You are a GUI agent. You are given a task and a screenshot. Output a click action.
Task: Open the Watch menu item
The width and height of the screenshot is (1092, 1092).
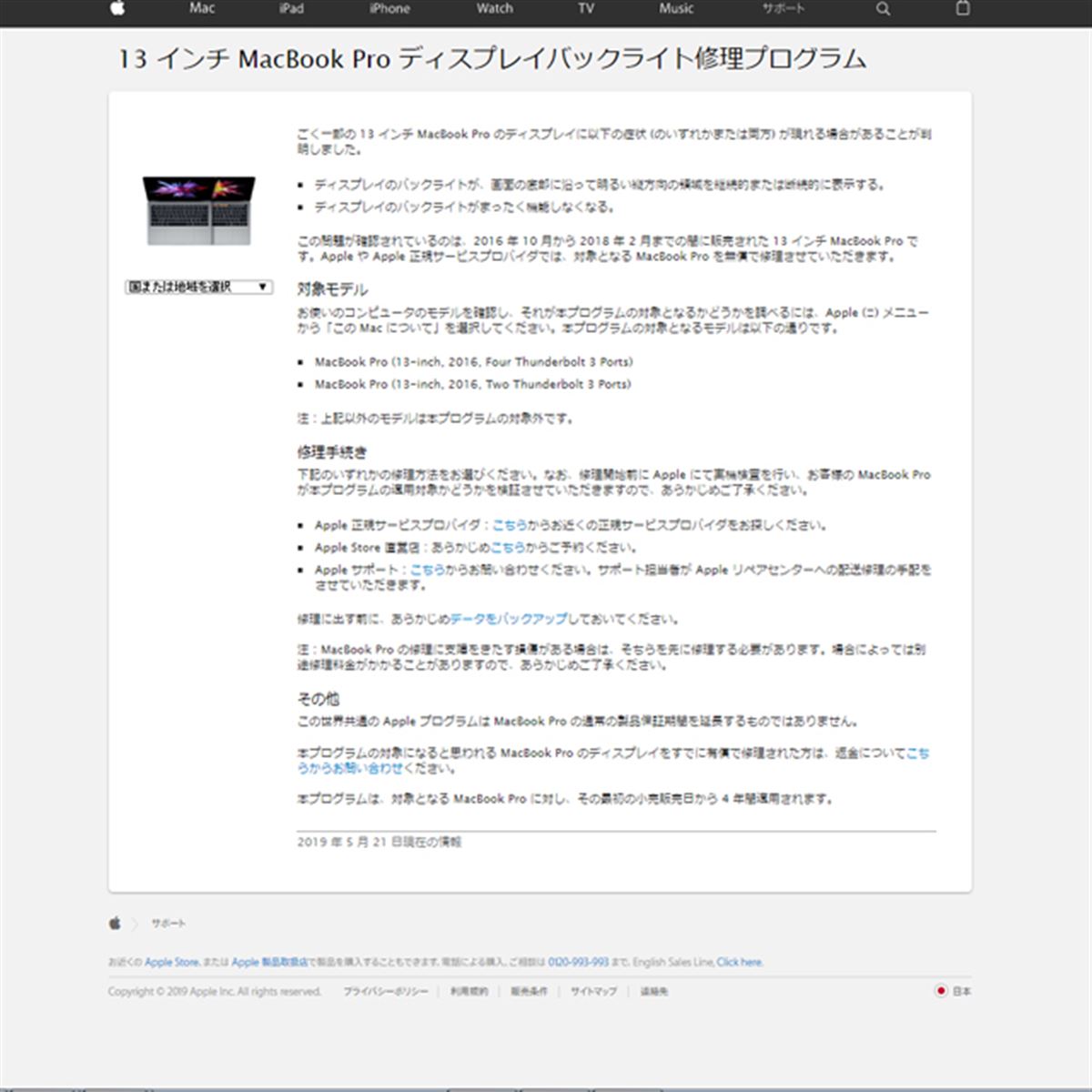coord(494,8)
